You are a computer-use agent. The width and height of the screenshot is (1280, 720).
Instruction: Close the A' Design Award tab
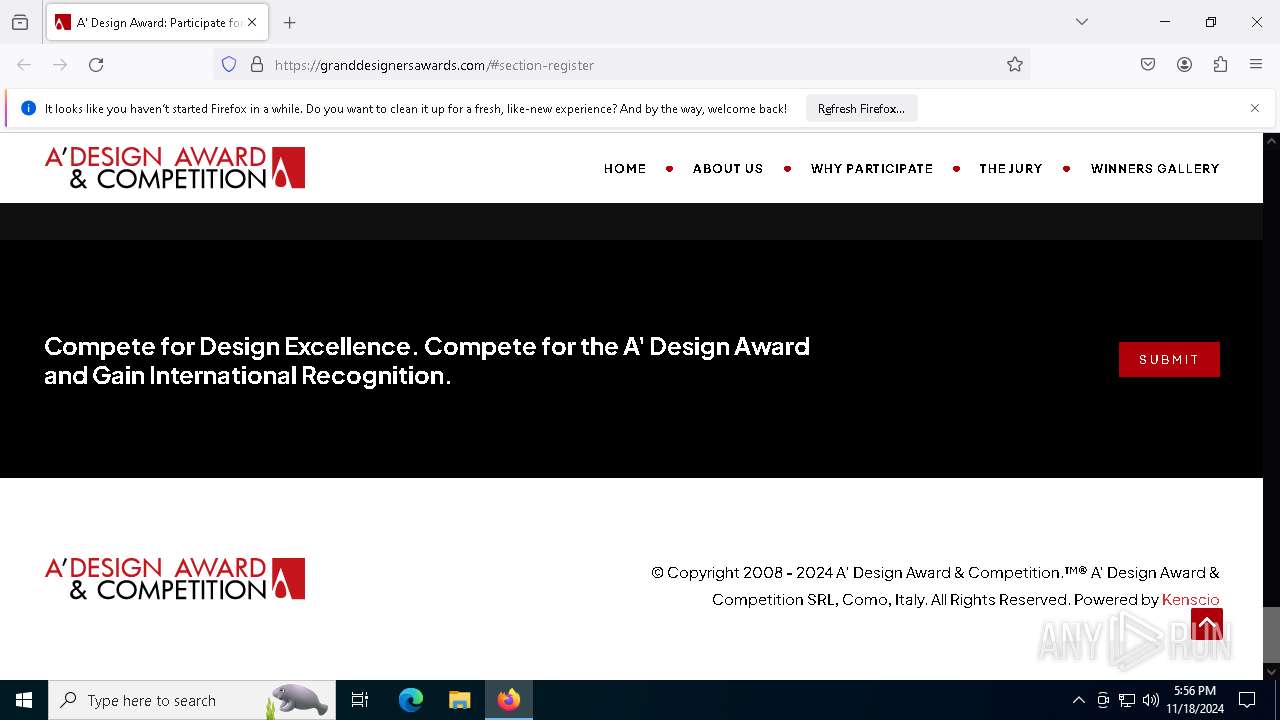pyautogui.click(x=252, y=22)
